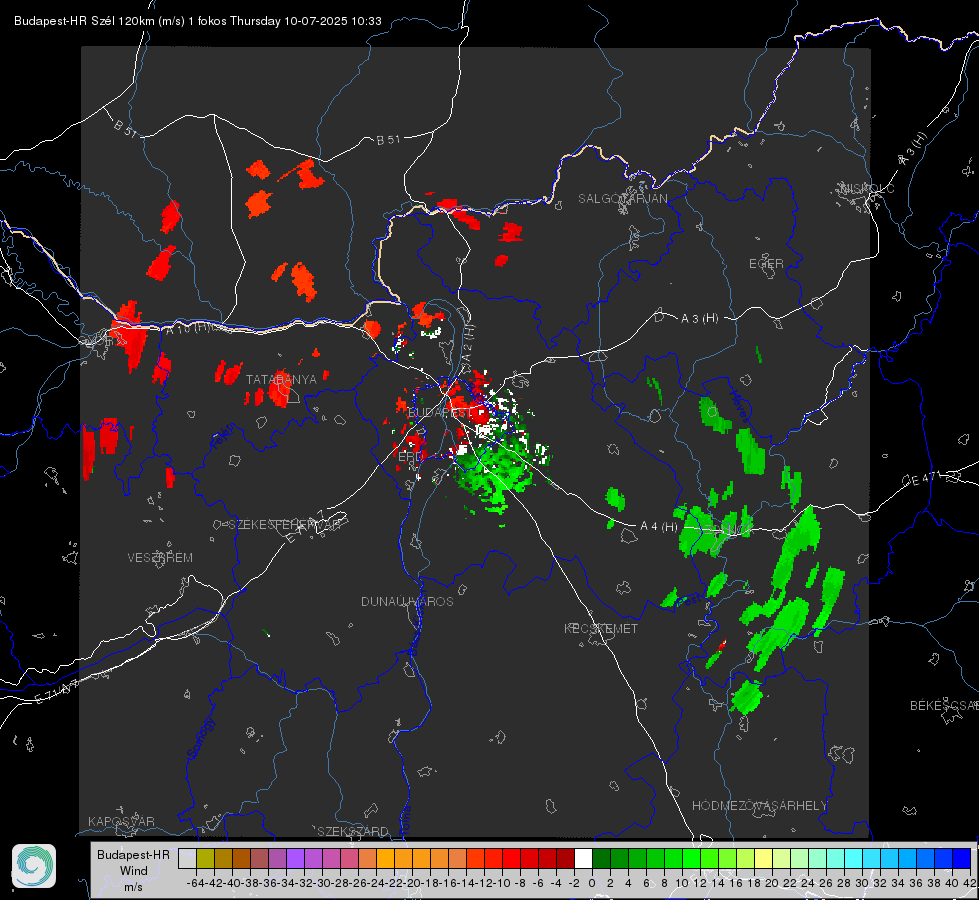Click the MISKOLC city label
979x900 pixels.
tap(867, 188)
